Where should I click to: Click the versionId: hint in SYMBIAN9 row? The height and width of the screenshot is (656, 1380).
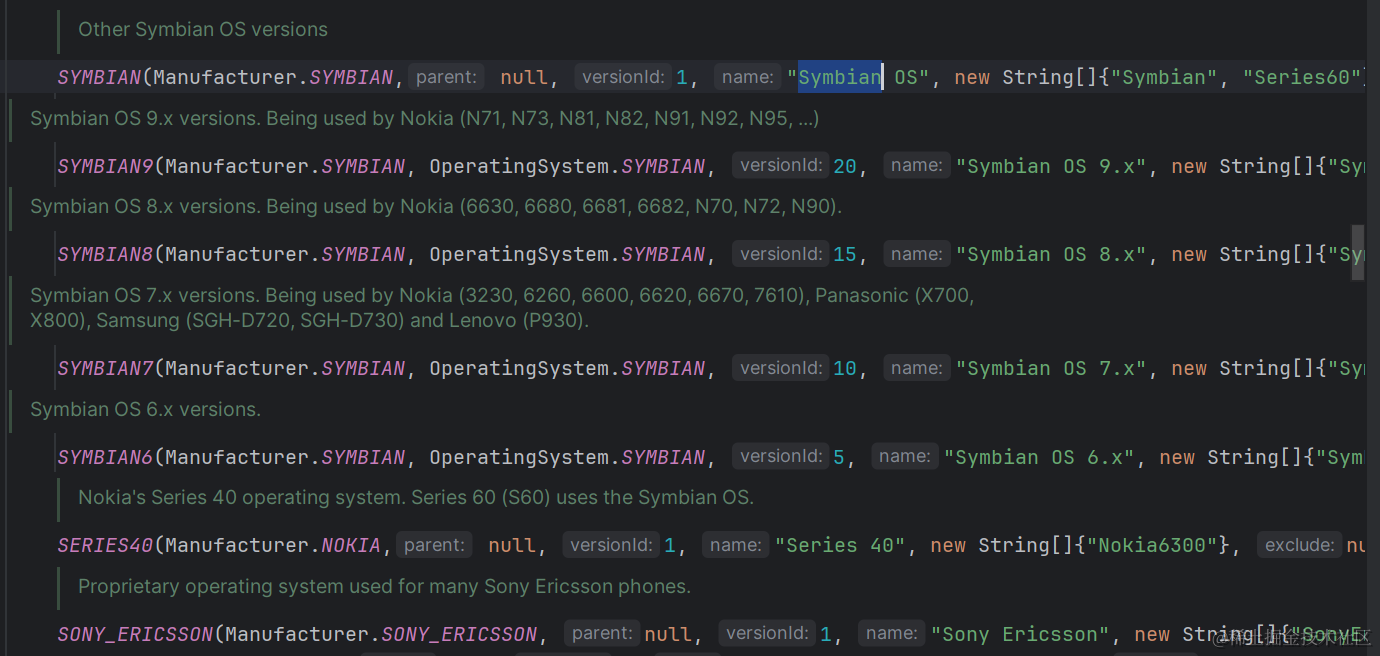click(x=780, y=166)
